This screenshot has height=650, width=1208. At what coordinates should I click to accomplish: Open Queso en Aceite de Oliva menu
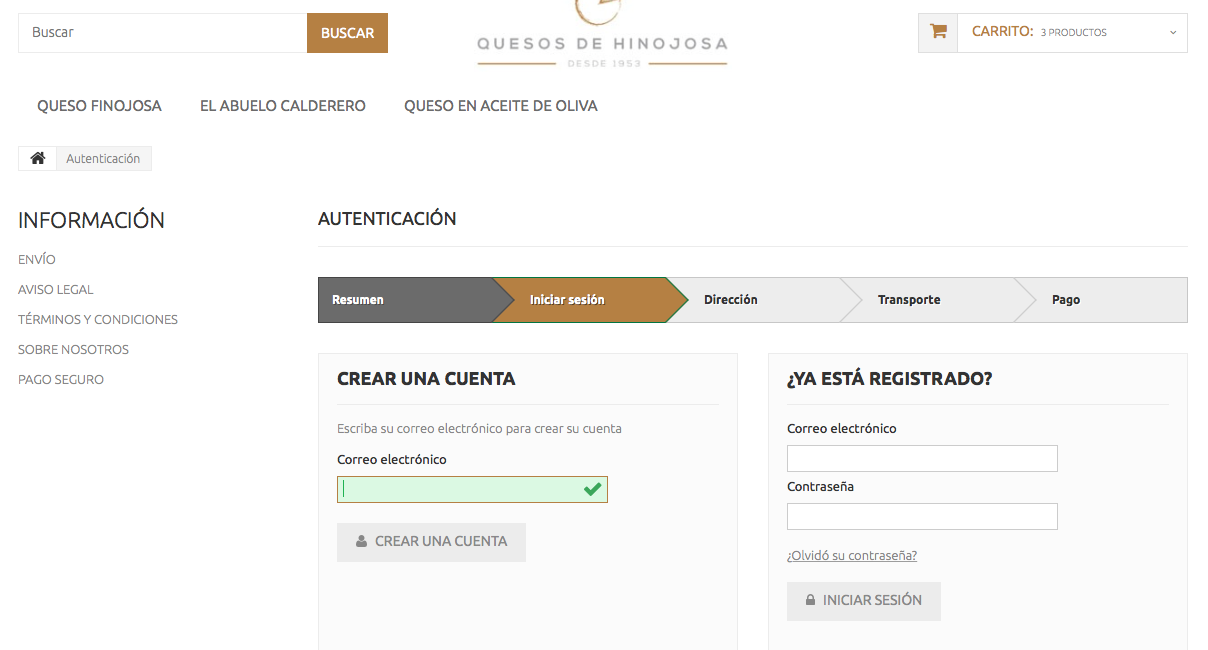[501, 106]
